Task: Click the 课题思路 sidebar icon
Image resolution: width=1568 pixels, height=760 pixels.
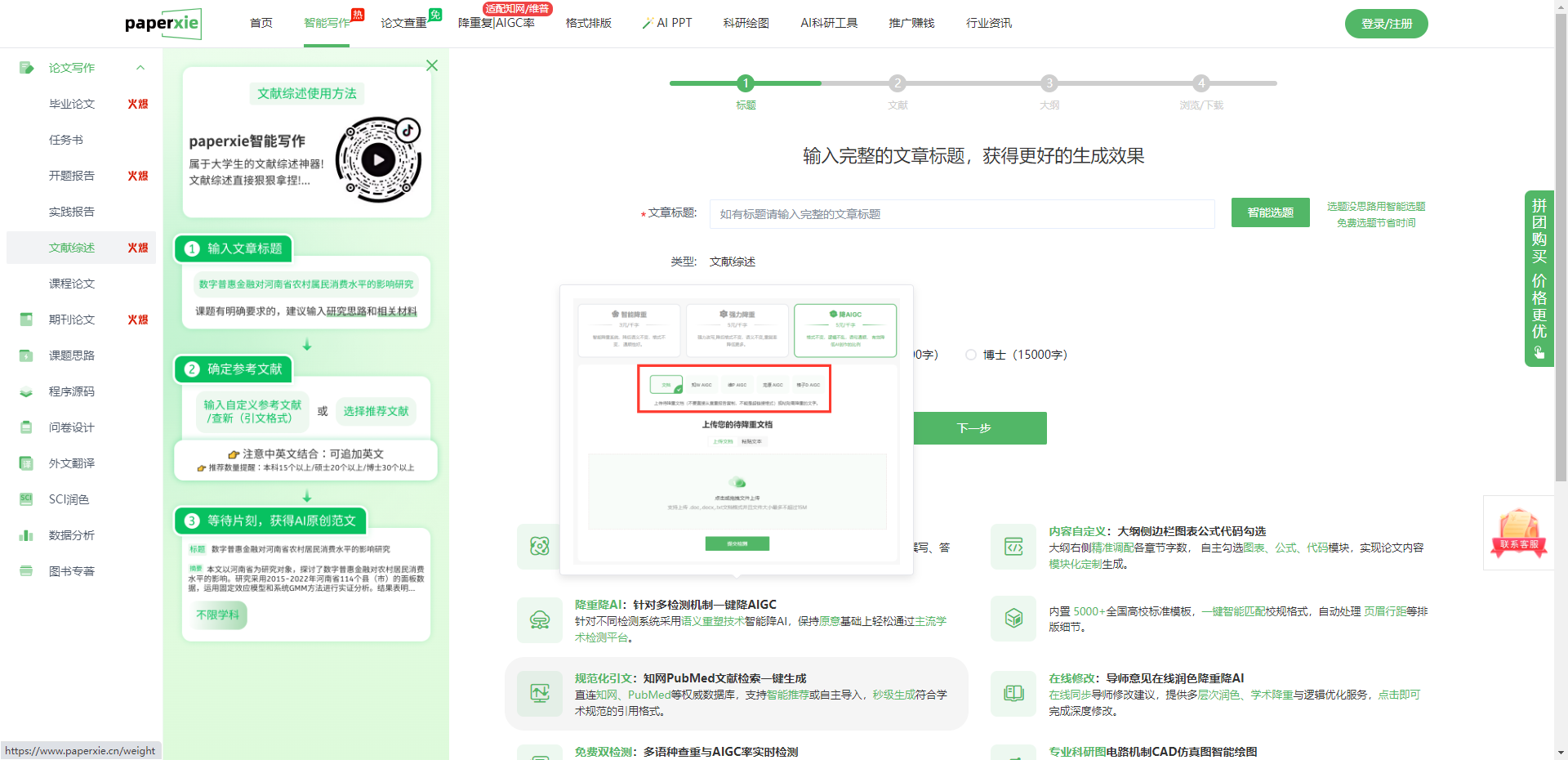Action: click(26, 355)
